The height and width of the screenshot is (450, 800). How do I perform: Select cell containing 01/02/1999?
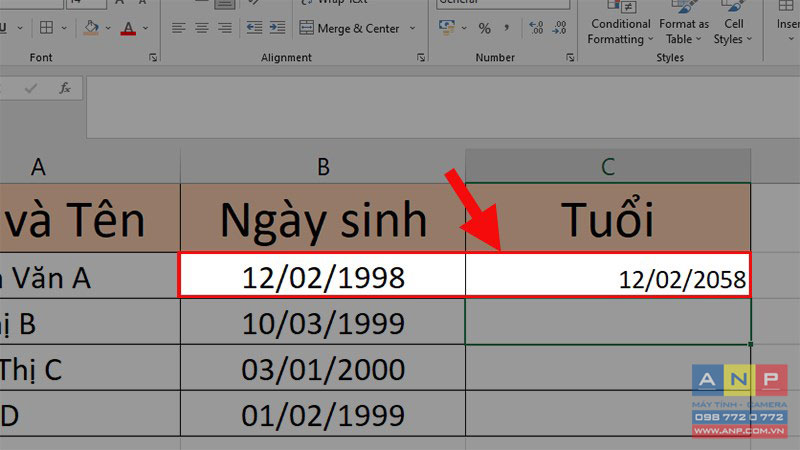(x=323, y=414)
